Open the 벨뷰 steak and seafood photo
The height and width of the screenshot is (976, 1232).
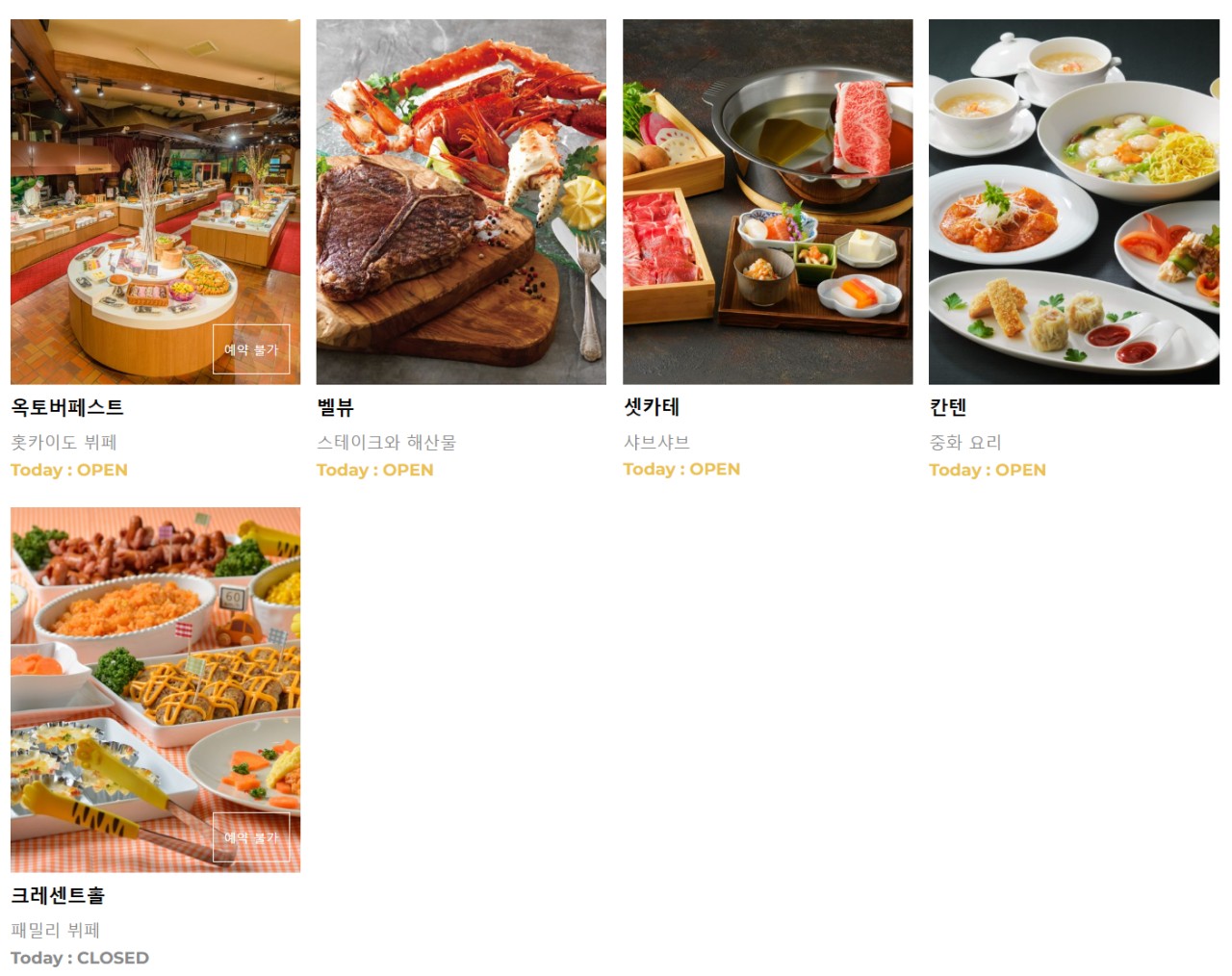pos(461,202)
